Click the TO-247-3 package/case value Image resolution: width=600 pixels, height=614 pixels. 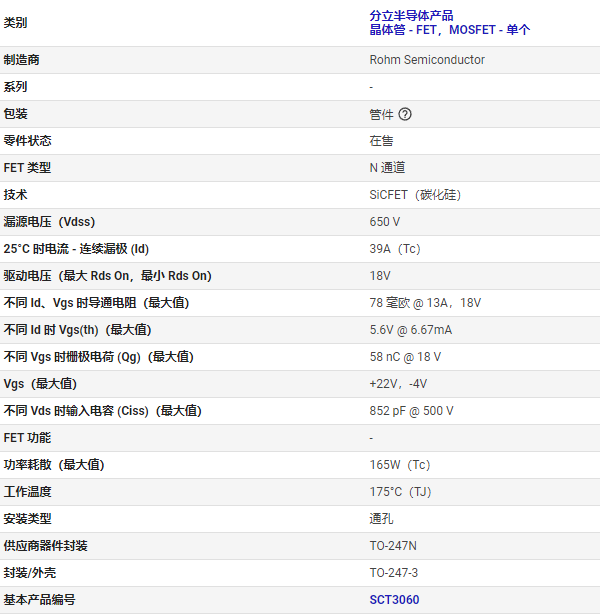394,573
